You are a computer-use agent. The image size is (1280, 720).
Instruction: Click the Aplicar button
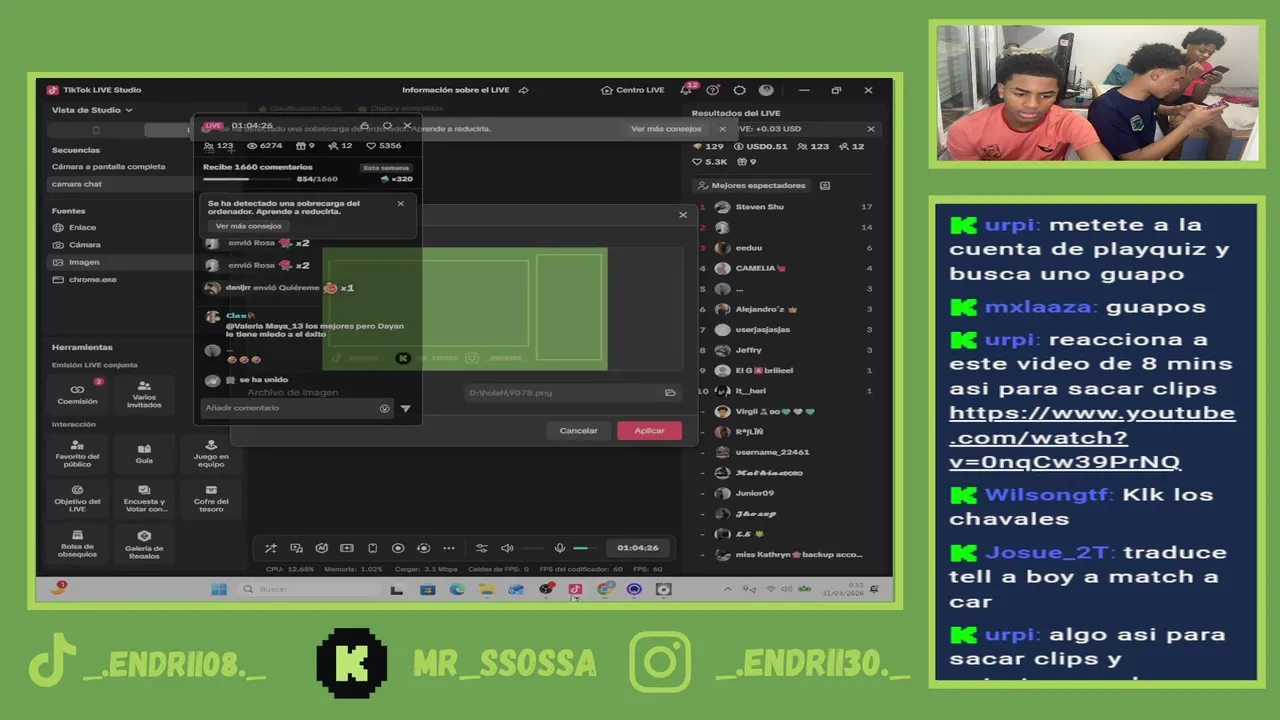(x=649, y=431)
